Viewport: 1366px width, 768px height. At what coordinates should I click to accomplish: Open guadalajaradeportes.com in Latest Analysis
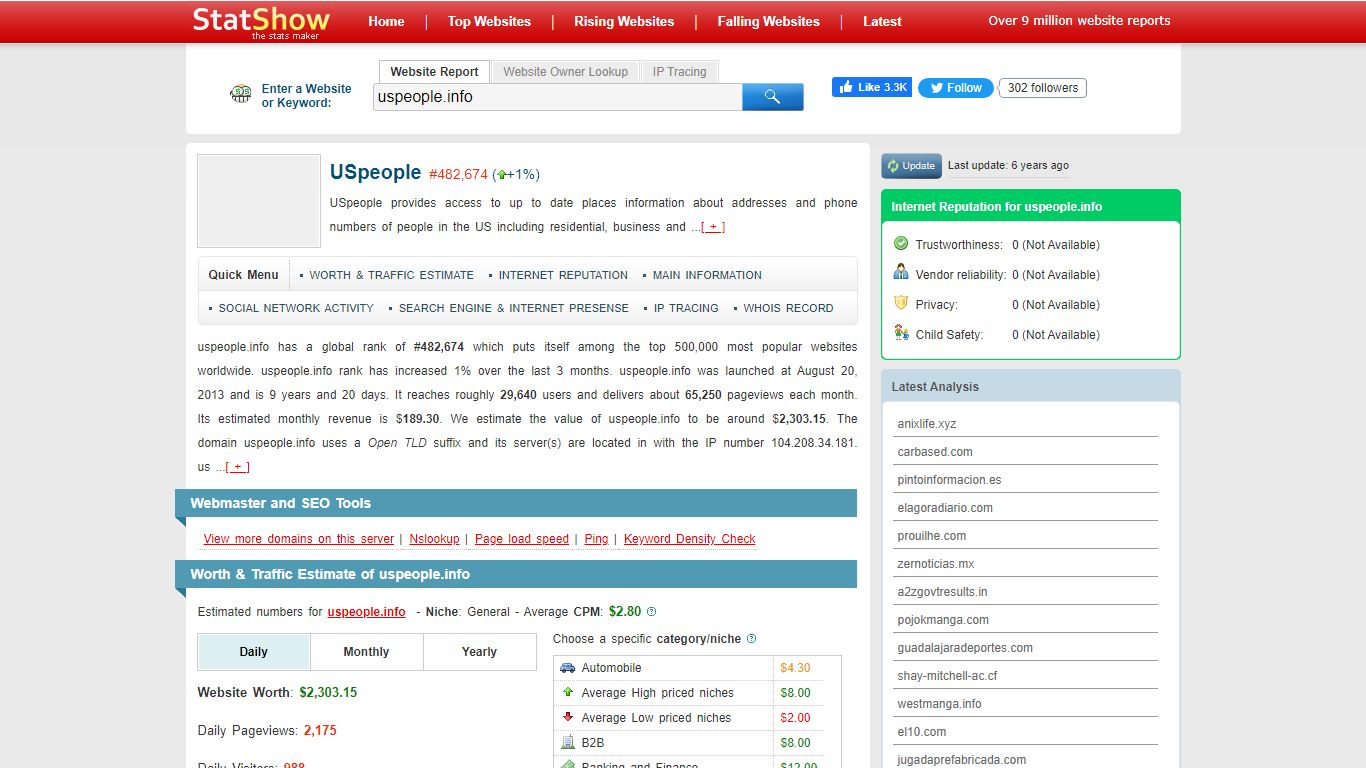click(965, 648)
